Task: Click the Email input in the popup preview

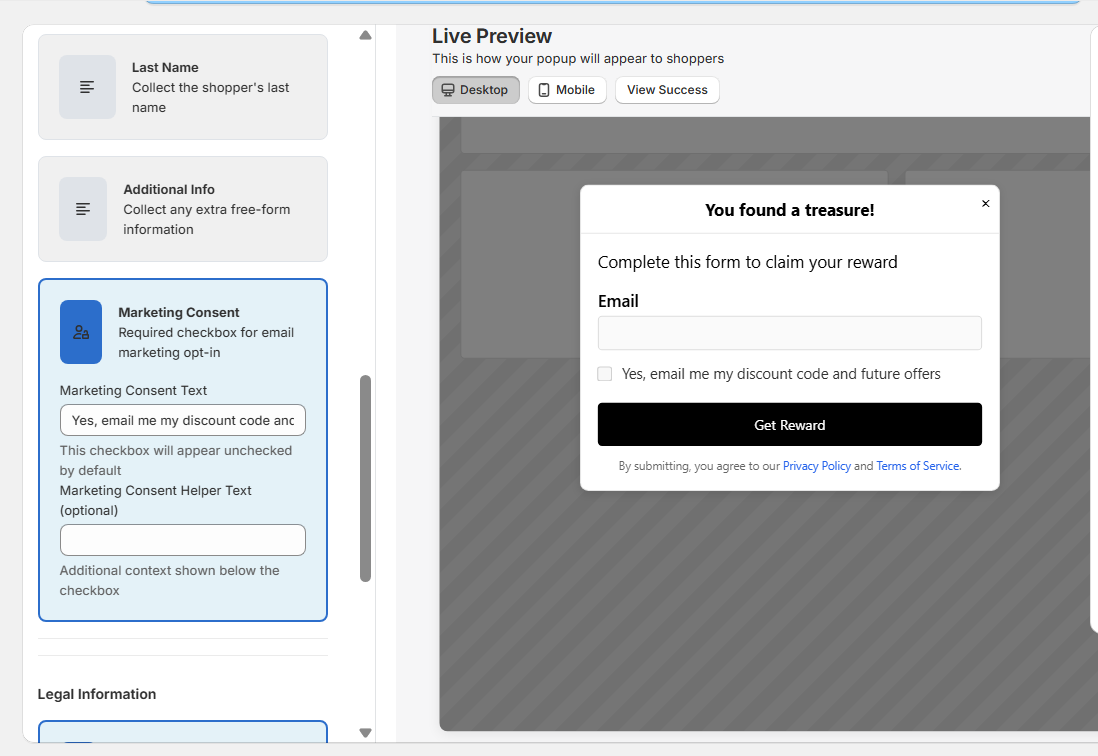Action: coord(789,332)
